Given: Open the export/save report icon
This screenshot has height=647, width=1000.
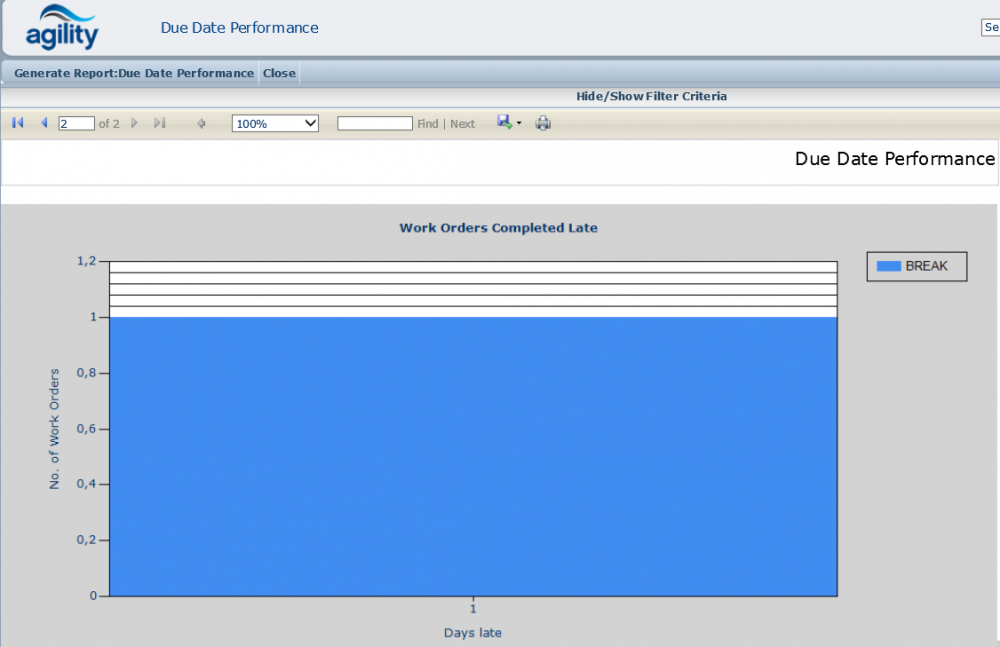Looking at the screenshot, I should (502, 122).
